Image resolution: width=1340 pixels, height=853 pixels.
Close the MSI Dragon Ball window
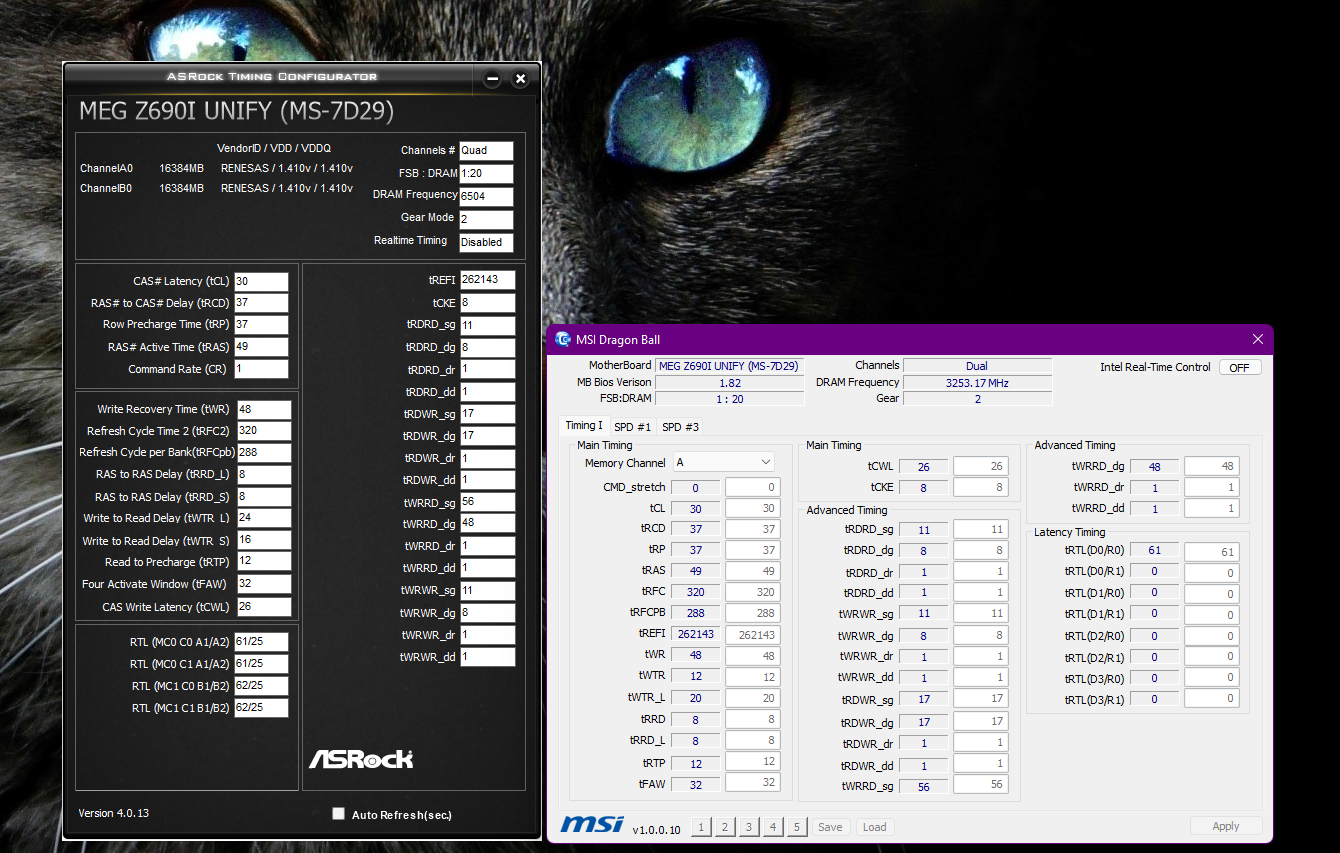(1258, 339)
